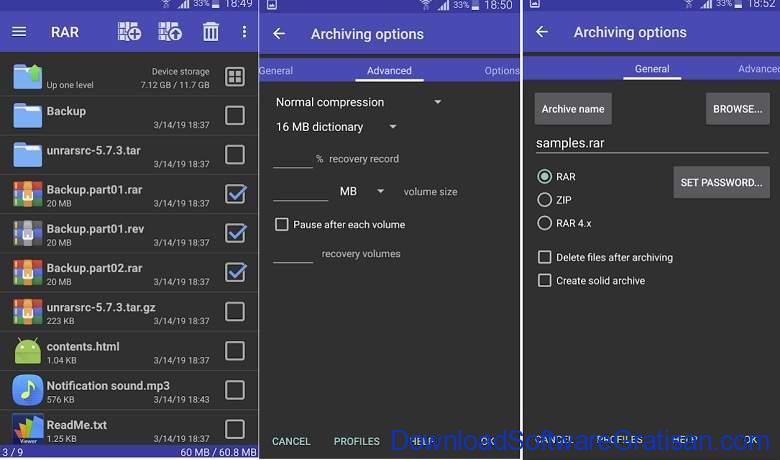Check the Notification sound.mp3 checkbox
This screenshot has height=460, width=780.
235,390
